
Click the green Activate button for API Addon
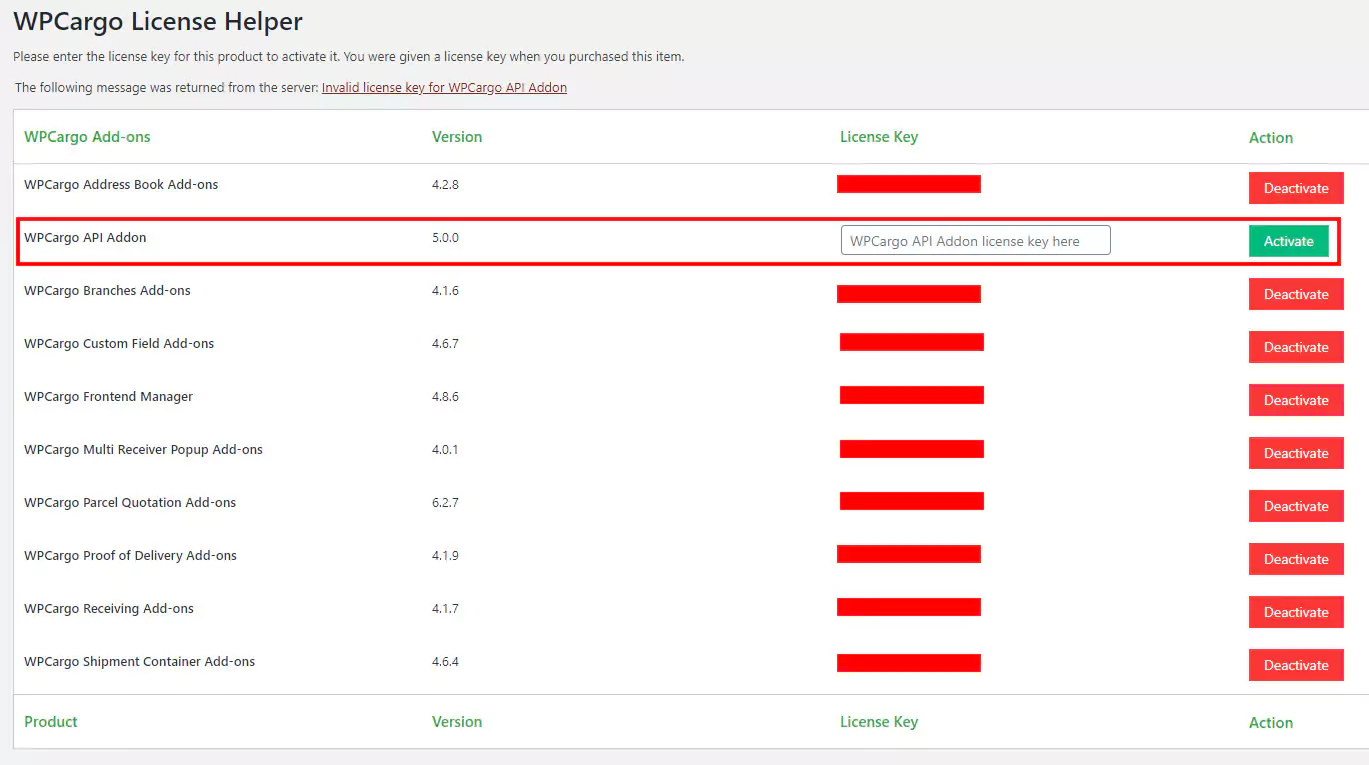click(x=1288, y=241)
